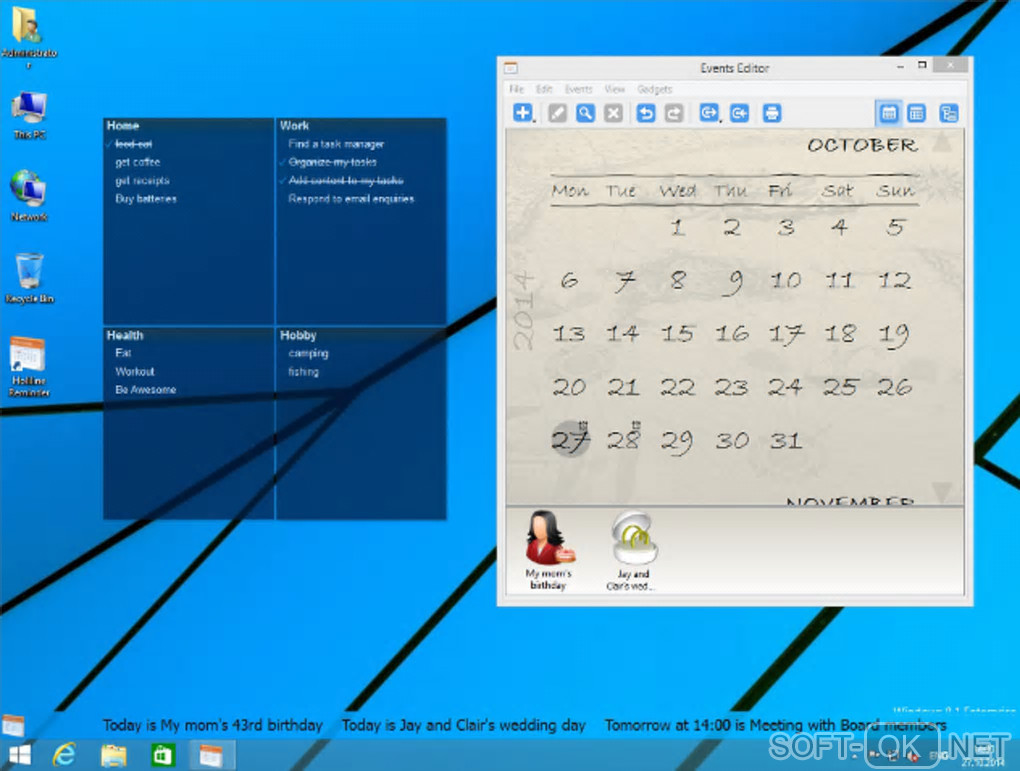Click the Find magnifier toolbar icon
This screenshot has height=771, width=1020.
click(585, 113)
